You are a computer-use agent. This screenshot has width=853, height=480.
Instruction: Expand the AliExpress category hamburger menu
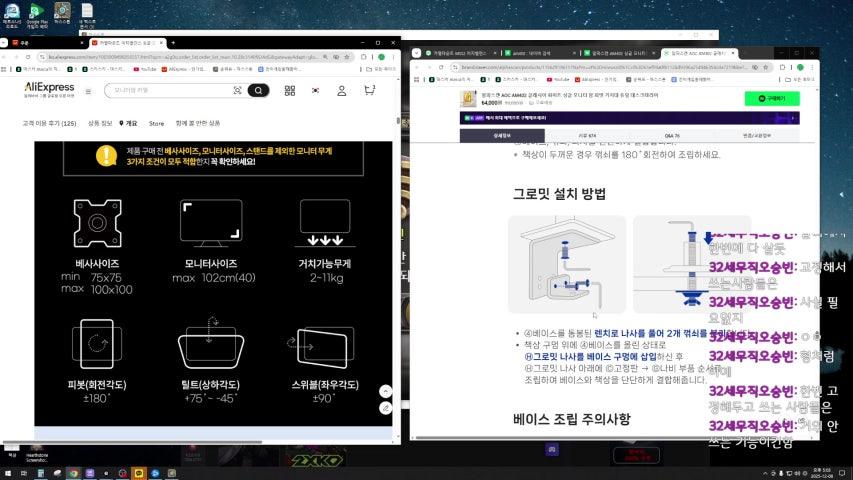tap(88, 90)
